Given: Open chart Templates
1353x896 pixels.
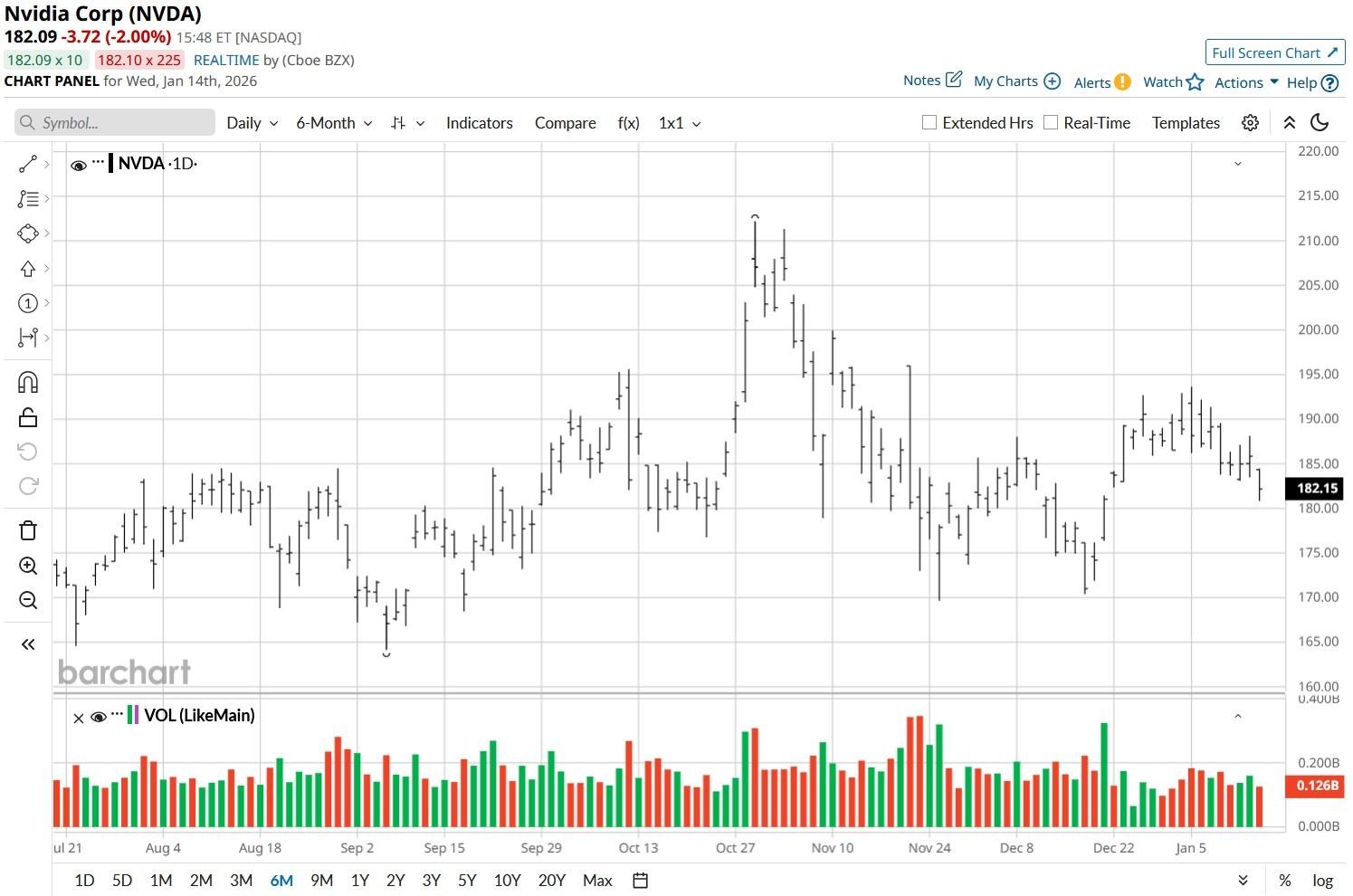Looking at the screenshot, I should point(1186,123).
